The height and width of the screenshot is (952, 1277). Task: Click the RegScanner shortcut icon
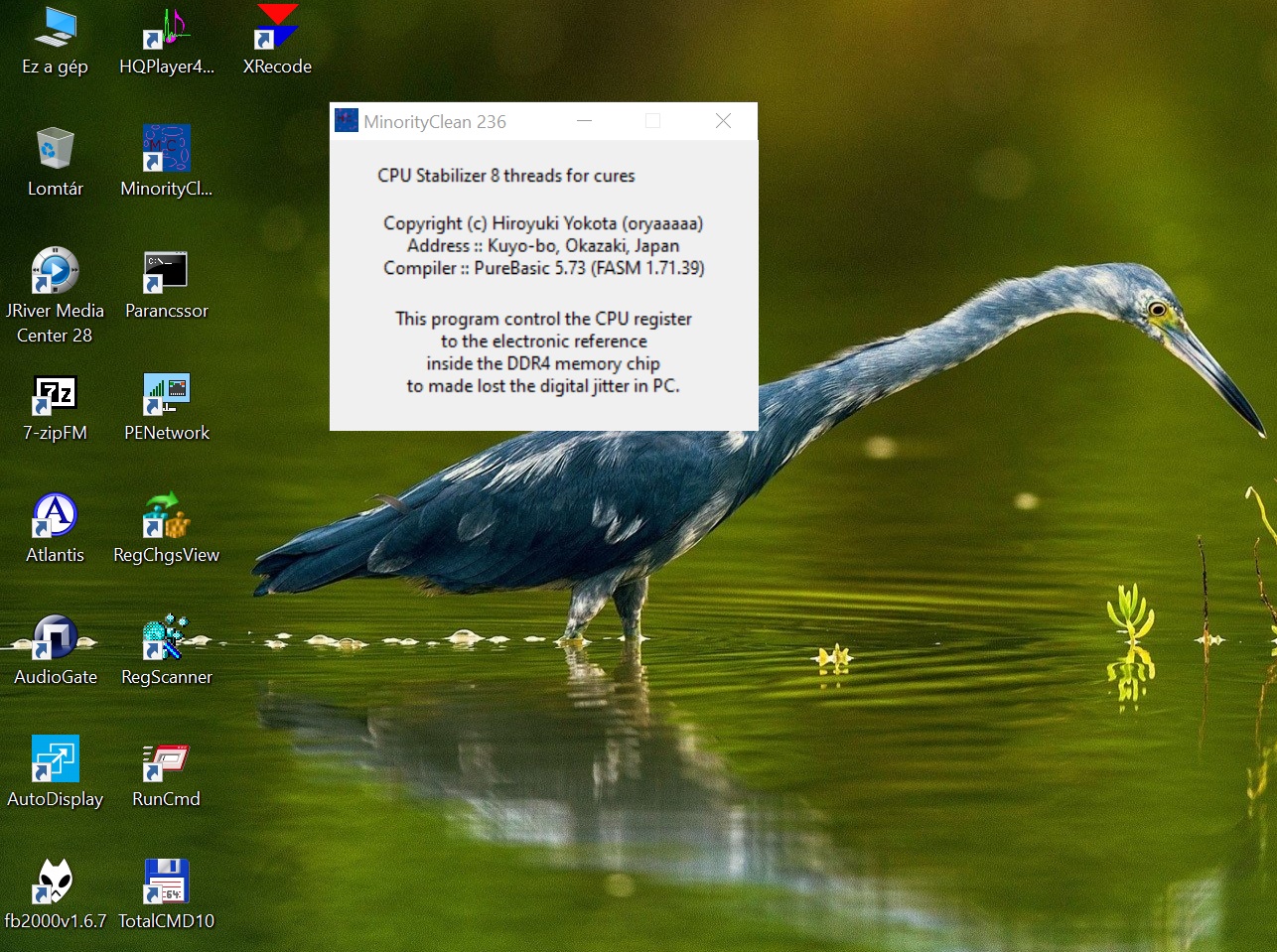(166, 638)
